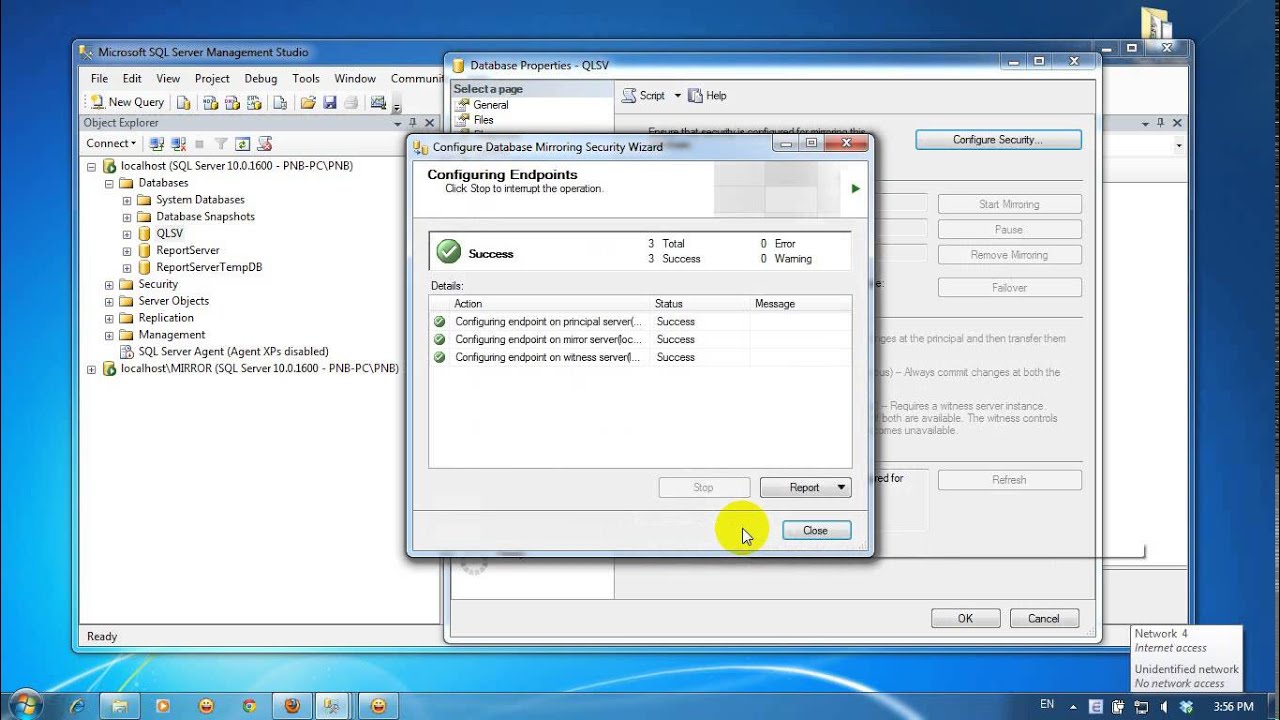Screen dimensions: 1280x720
Task: Select the QLSV database in tree
Action: coord(169,233)
